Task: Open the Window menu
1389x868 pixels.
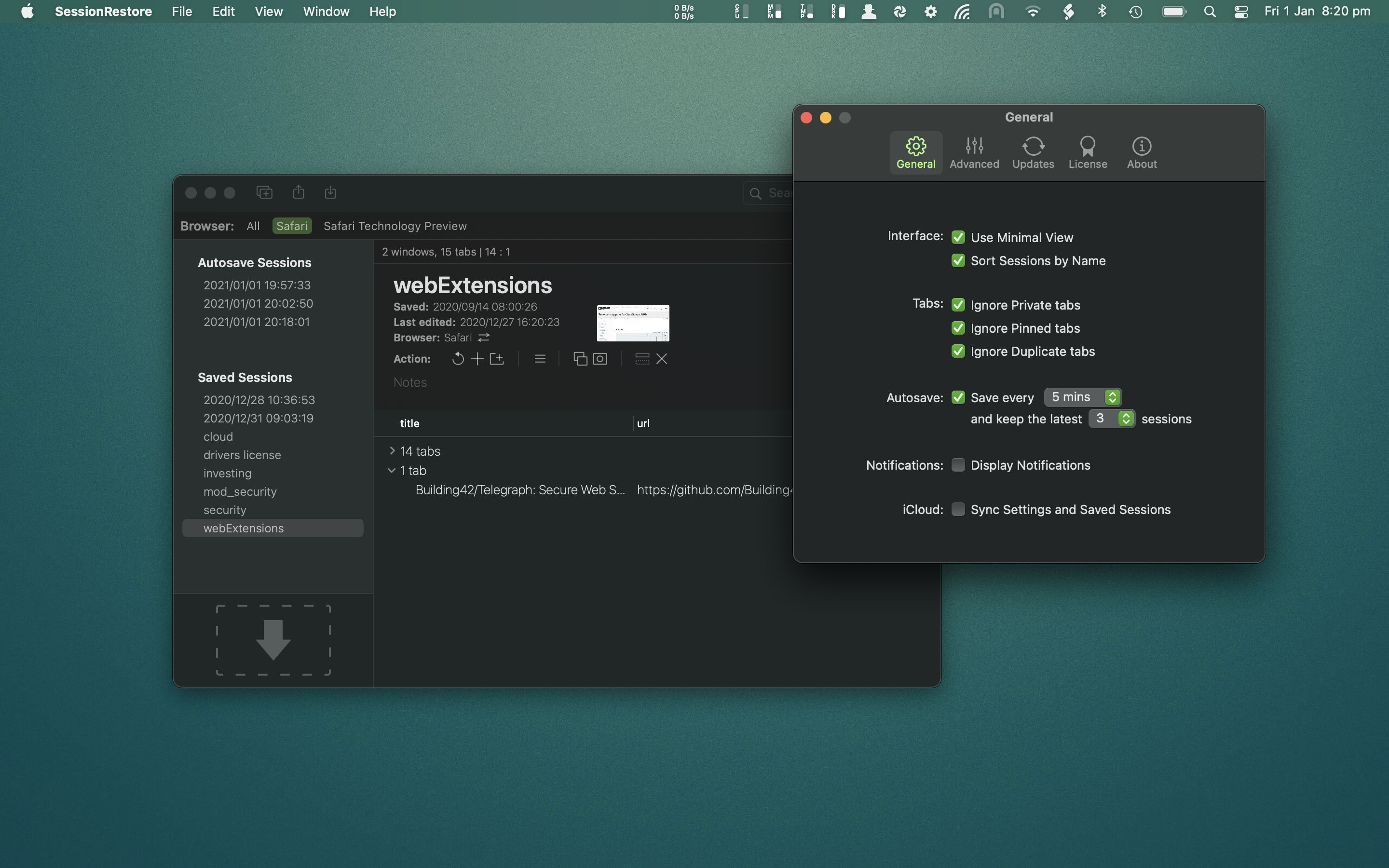Action: (x=326, y=12)
